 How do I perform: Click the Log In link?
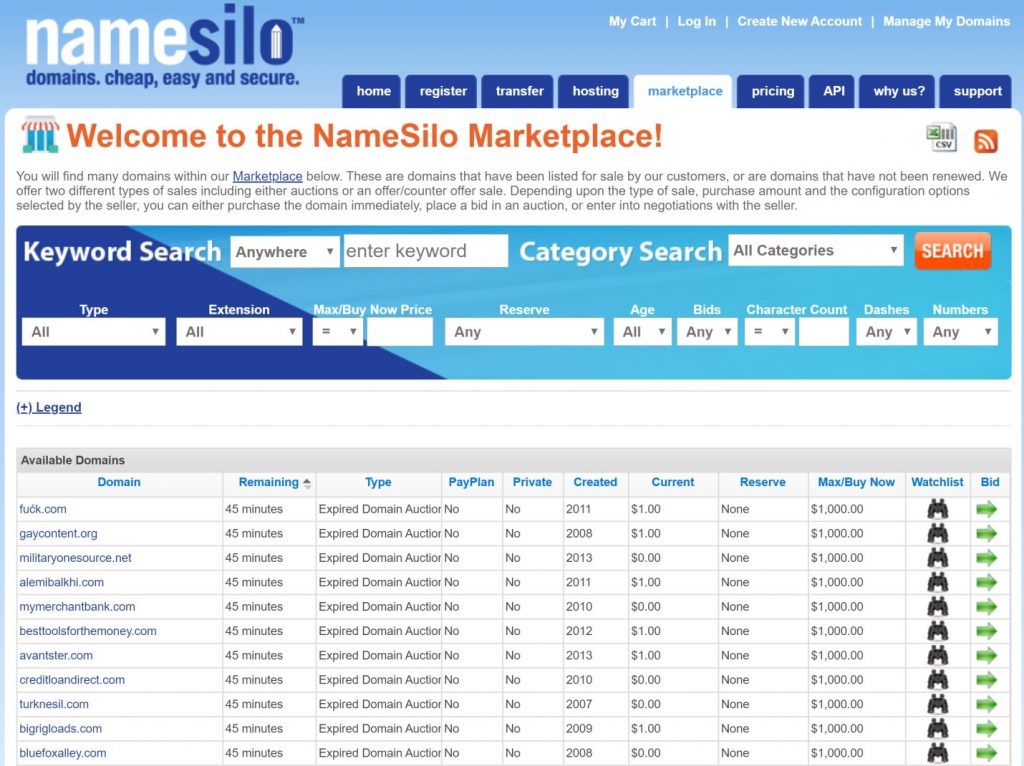coord(696,22)
